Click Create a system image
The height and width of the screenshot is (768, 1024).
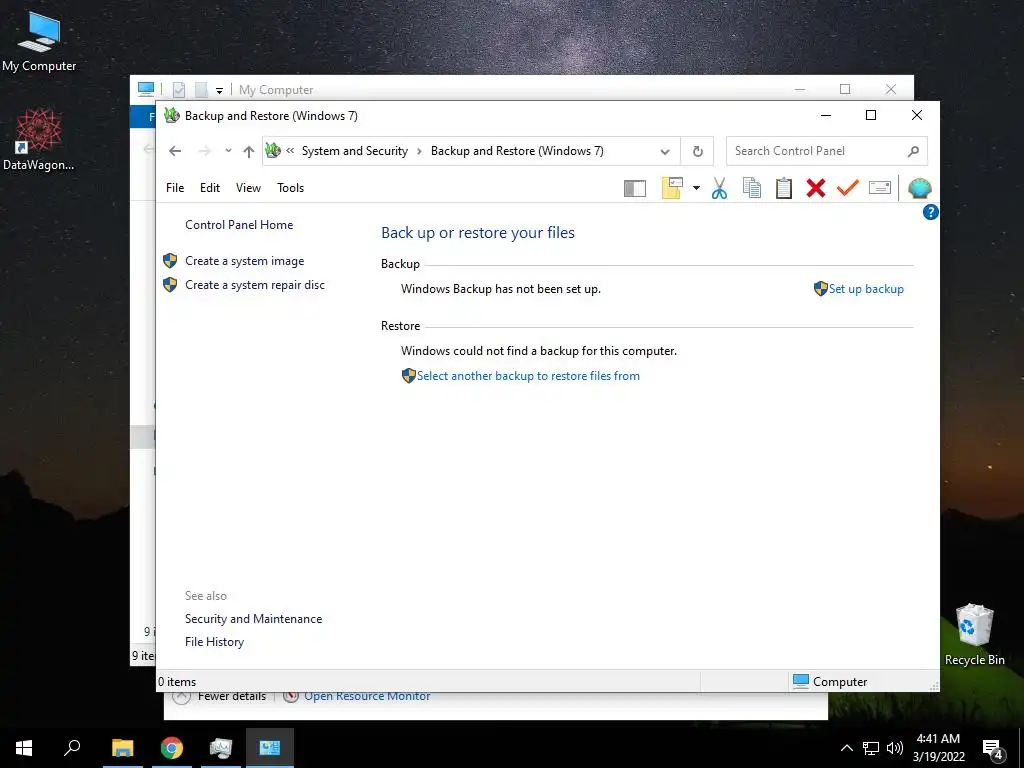244,261
